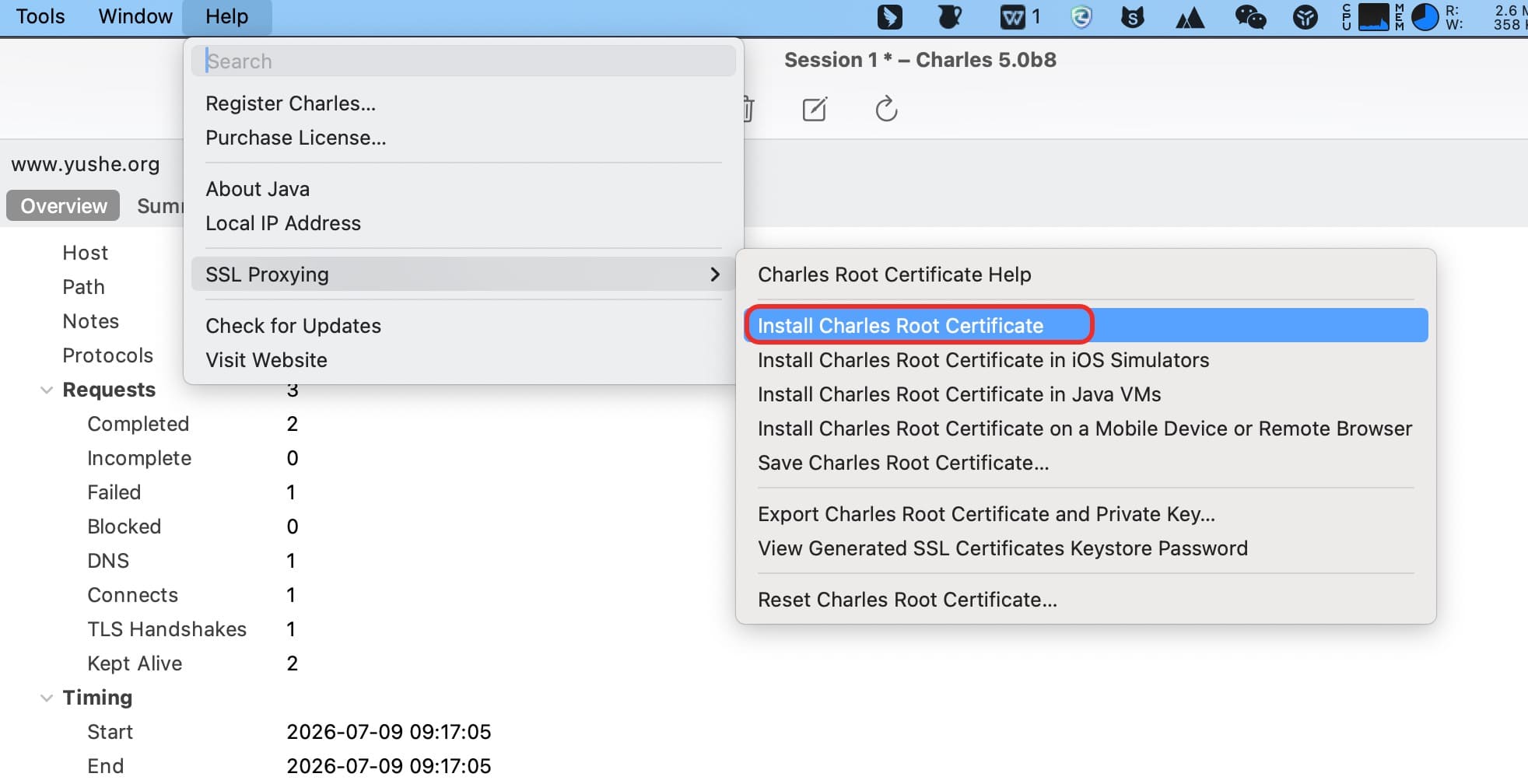
Task: Collapse the Timing section
Action: click(47, 698)
